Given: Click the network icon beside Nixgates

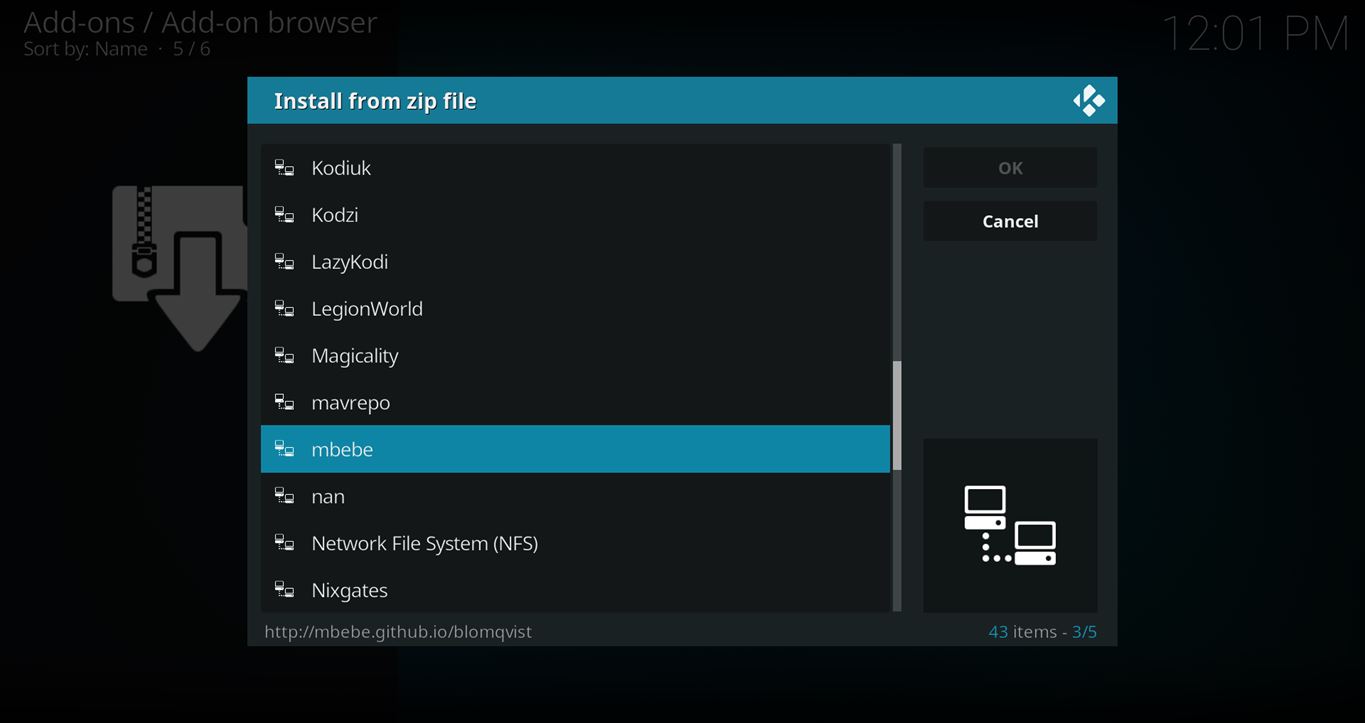Looking at the screenshot, I should 284,590.
